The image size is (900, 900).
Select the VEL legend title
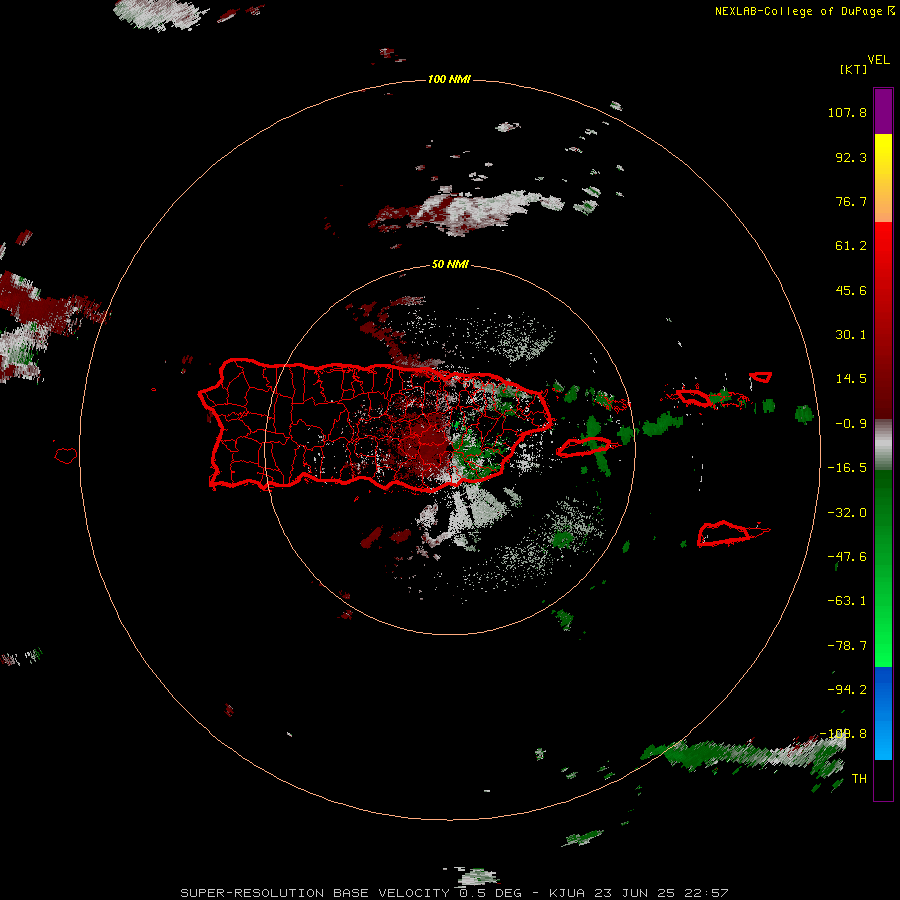tap(878, 60)
